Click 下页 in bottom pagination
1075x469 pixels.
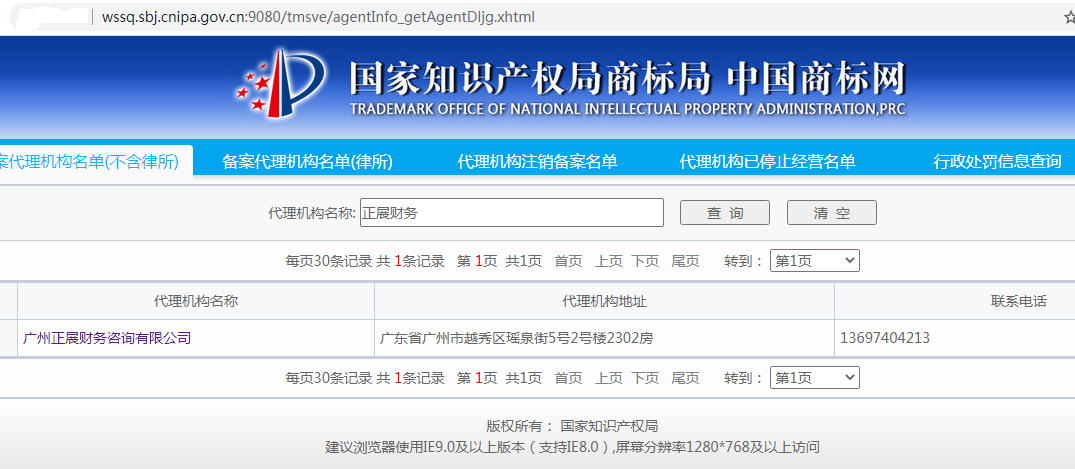645,378
